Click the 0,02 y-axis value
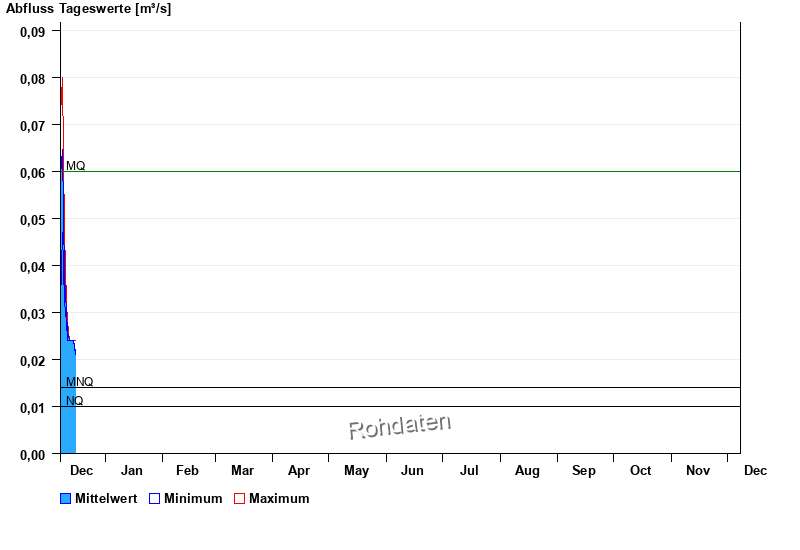Viewport: 800px width, 550px height. 33,361
